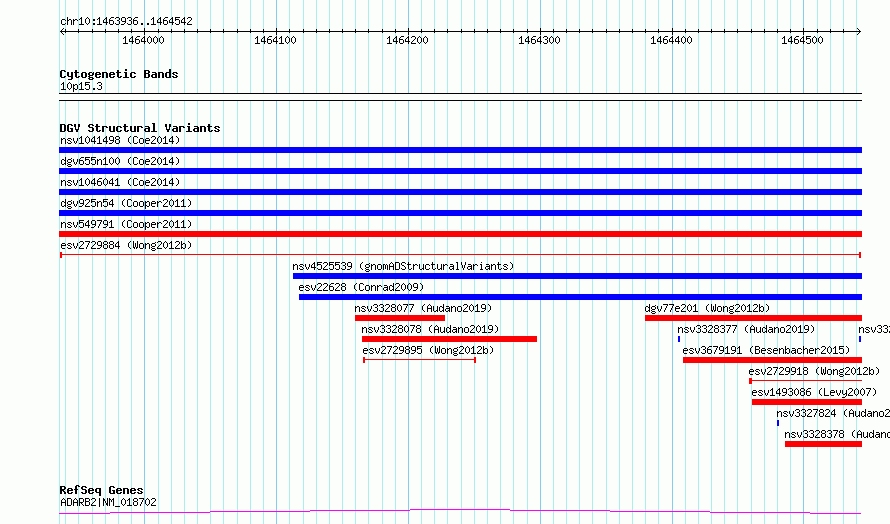
Task: Select blue bar under nsv1046041
Action: click(460, 192)
